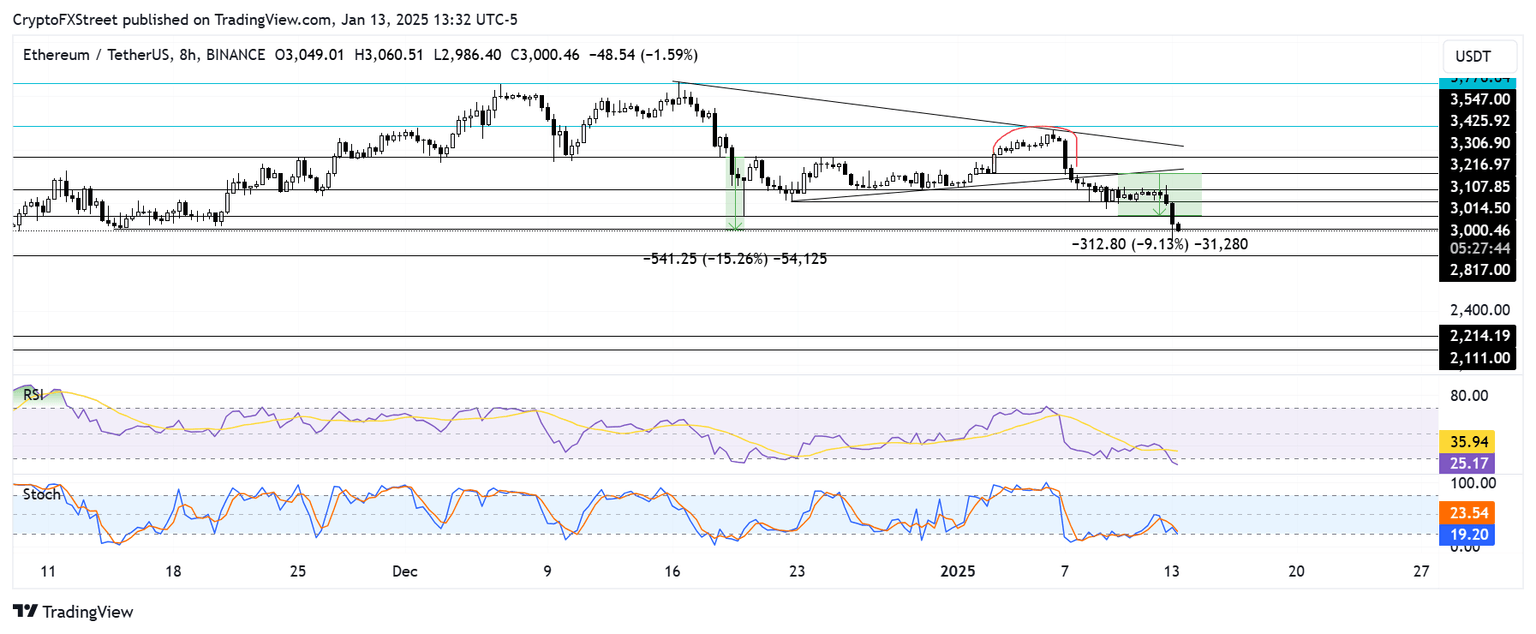The image size is (1536, 634).
Task: Click the 9 date on time axis
Action: pos(547,572)
